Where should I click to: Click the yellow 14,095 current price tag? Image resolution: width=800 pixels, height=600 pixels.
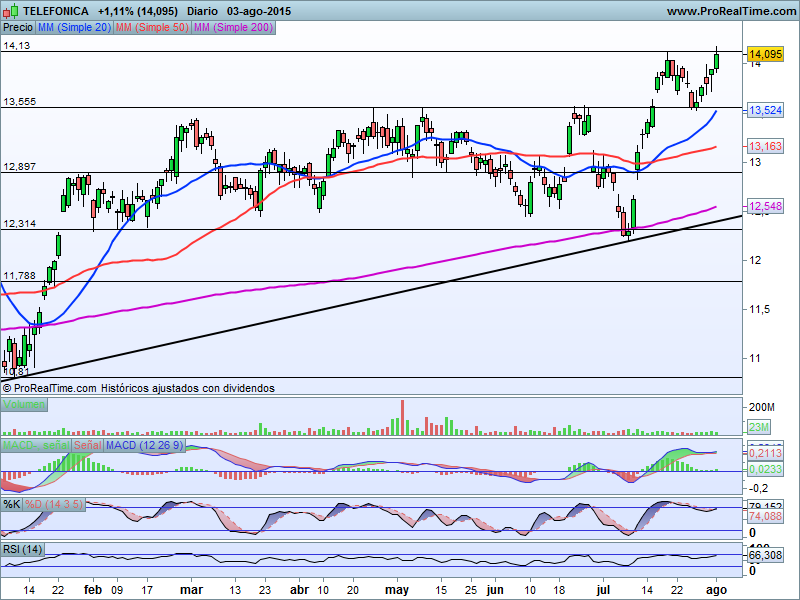(765, 54)
